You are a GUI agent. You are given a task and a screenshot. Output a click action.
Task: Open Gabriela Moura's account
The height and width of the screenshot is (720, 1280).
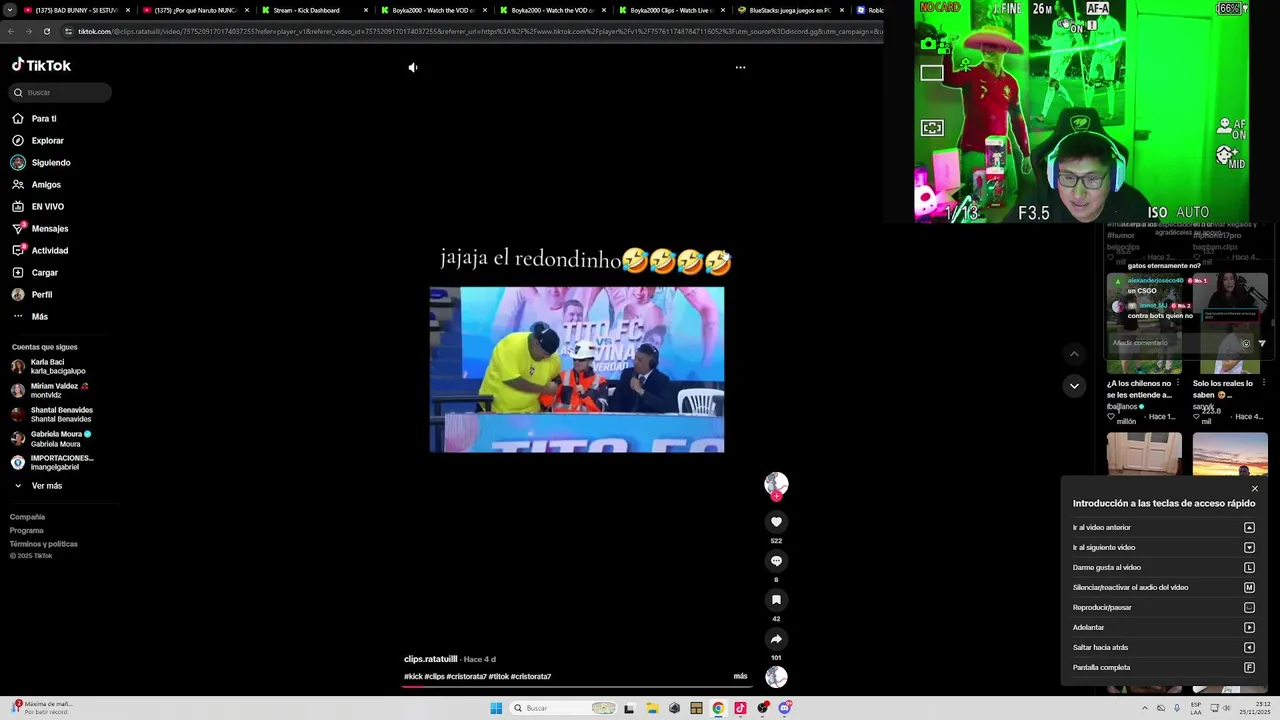[52, 438]
